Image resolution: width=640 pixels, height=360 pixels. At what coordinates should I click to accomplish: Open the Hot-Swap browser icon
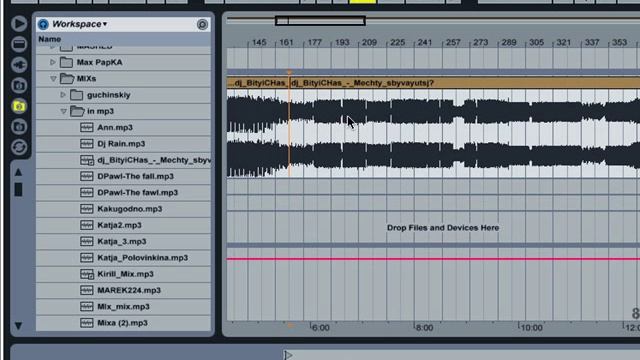tap(19, 147)
